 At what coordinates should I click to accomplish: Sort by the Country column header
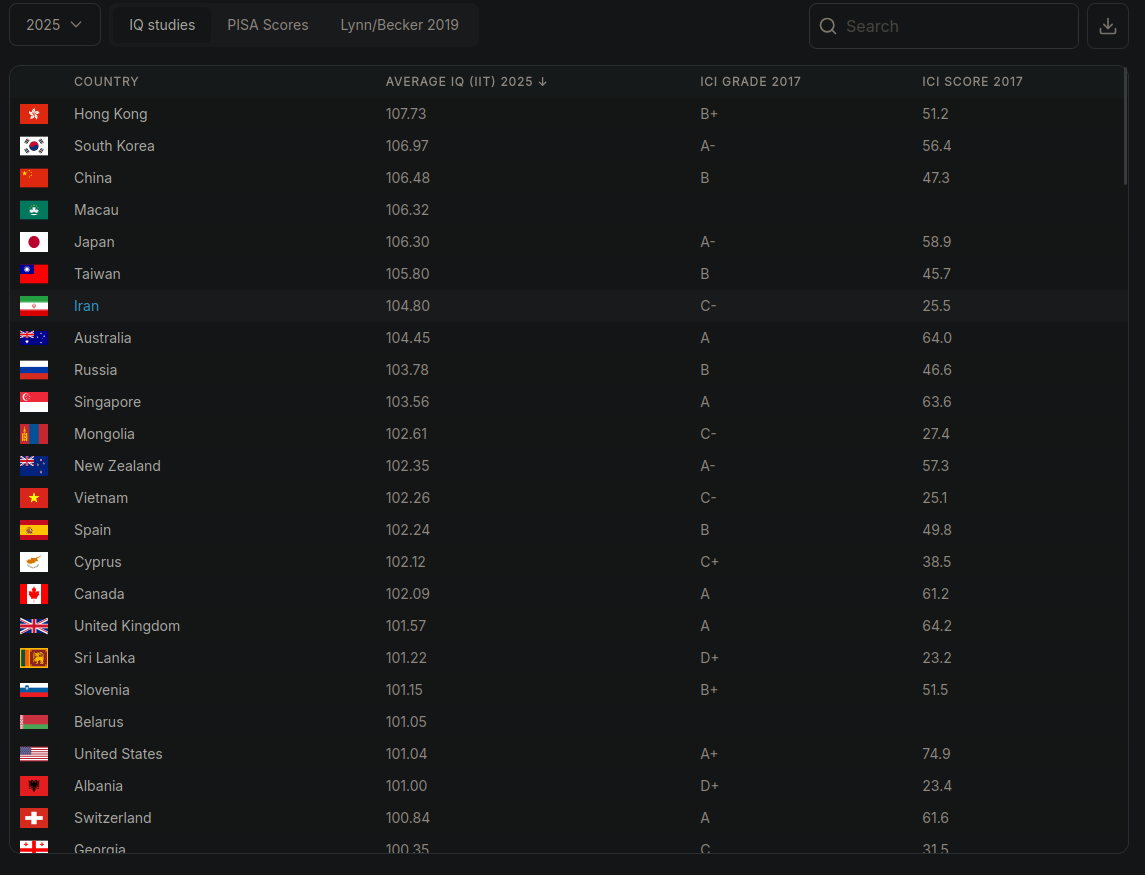(107, 82)
